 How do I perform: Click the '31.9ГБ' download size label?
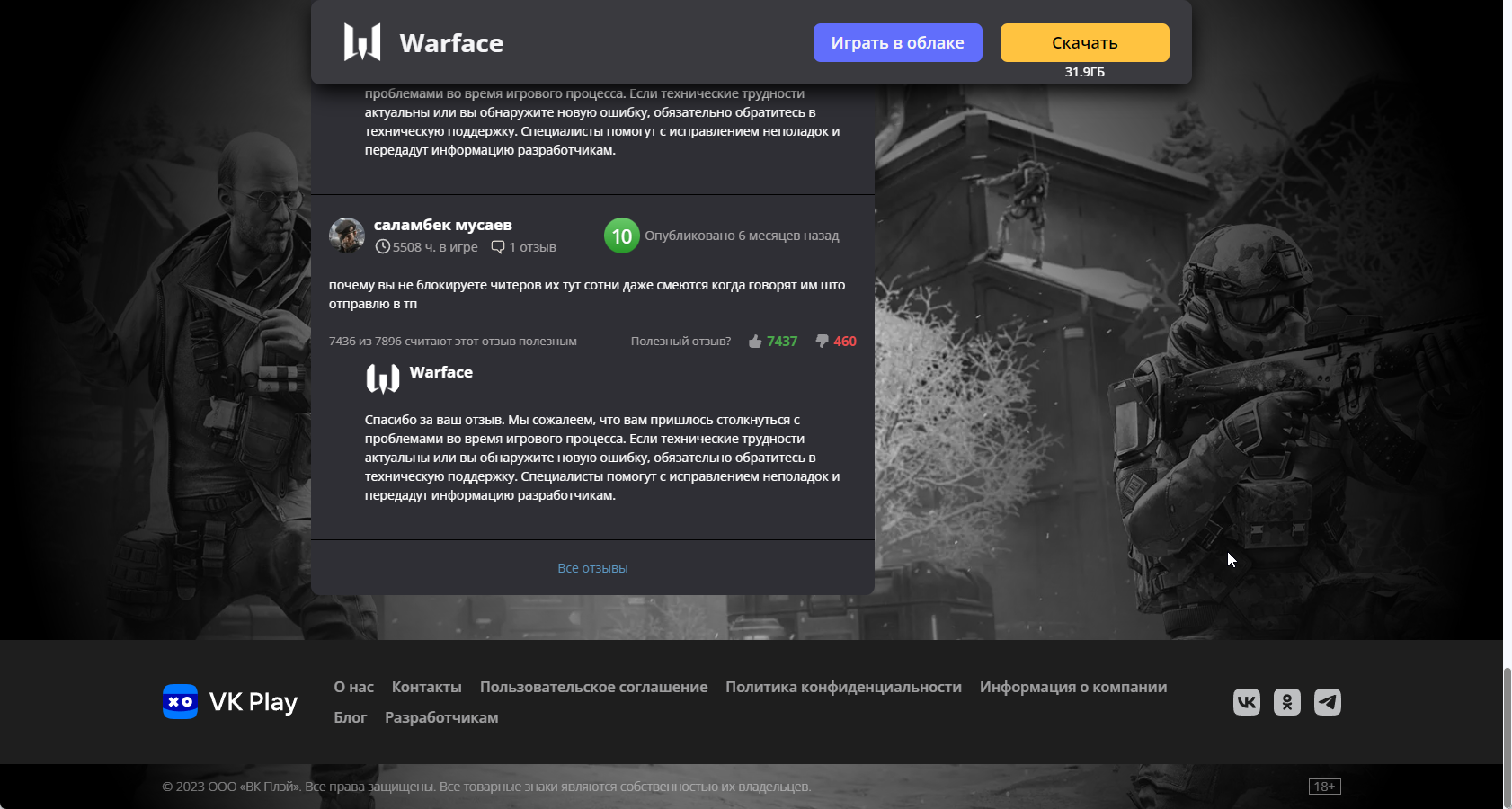coord(1084,72)
